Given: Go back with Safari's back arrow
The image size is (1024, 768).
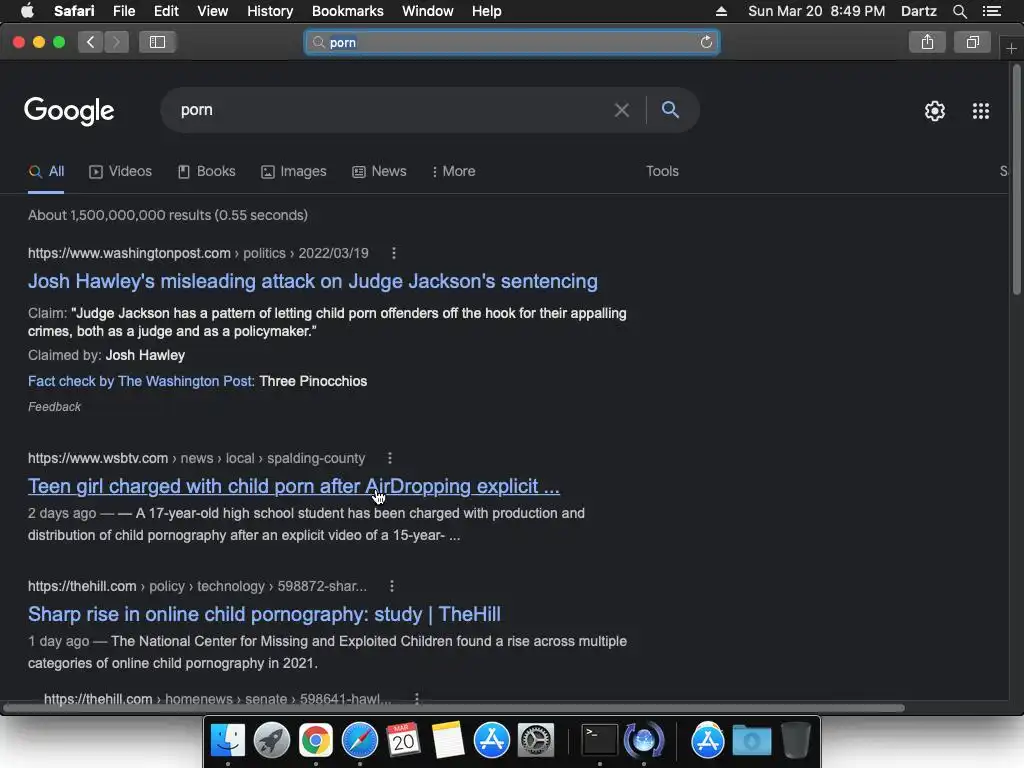Looking at the screenshot, I should (90, 42).
